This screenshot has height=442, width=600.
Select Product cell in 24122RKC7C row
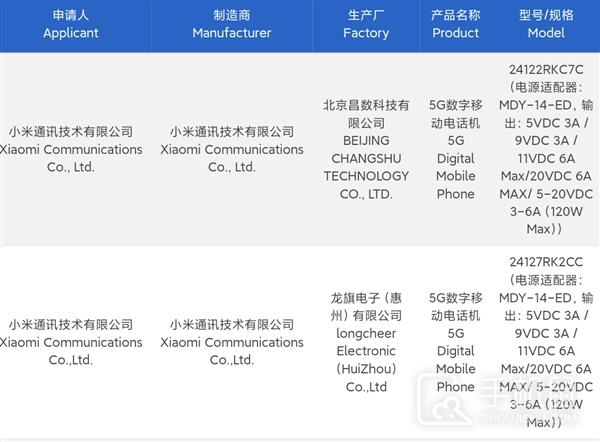coord(455,149)
